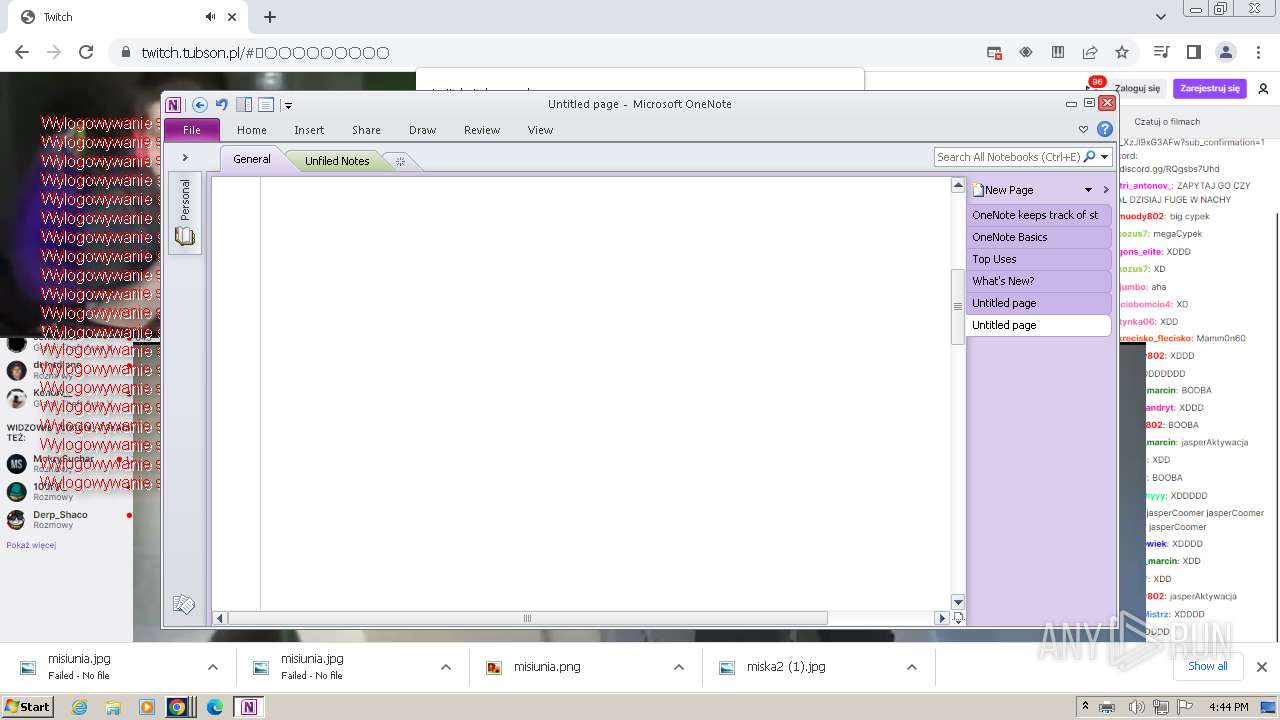The width and height of the screenshot is (1280, 720).
Task: Click the horizontal scrollbar thumb
Action: (527, 618)
